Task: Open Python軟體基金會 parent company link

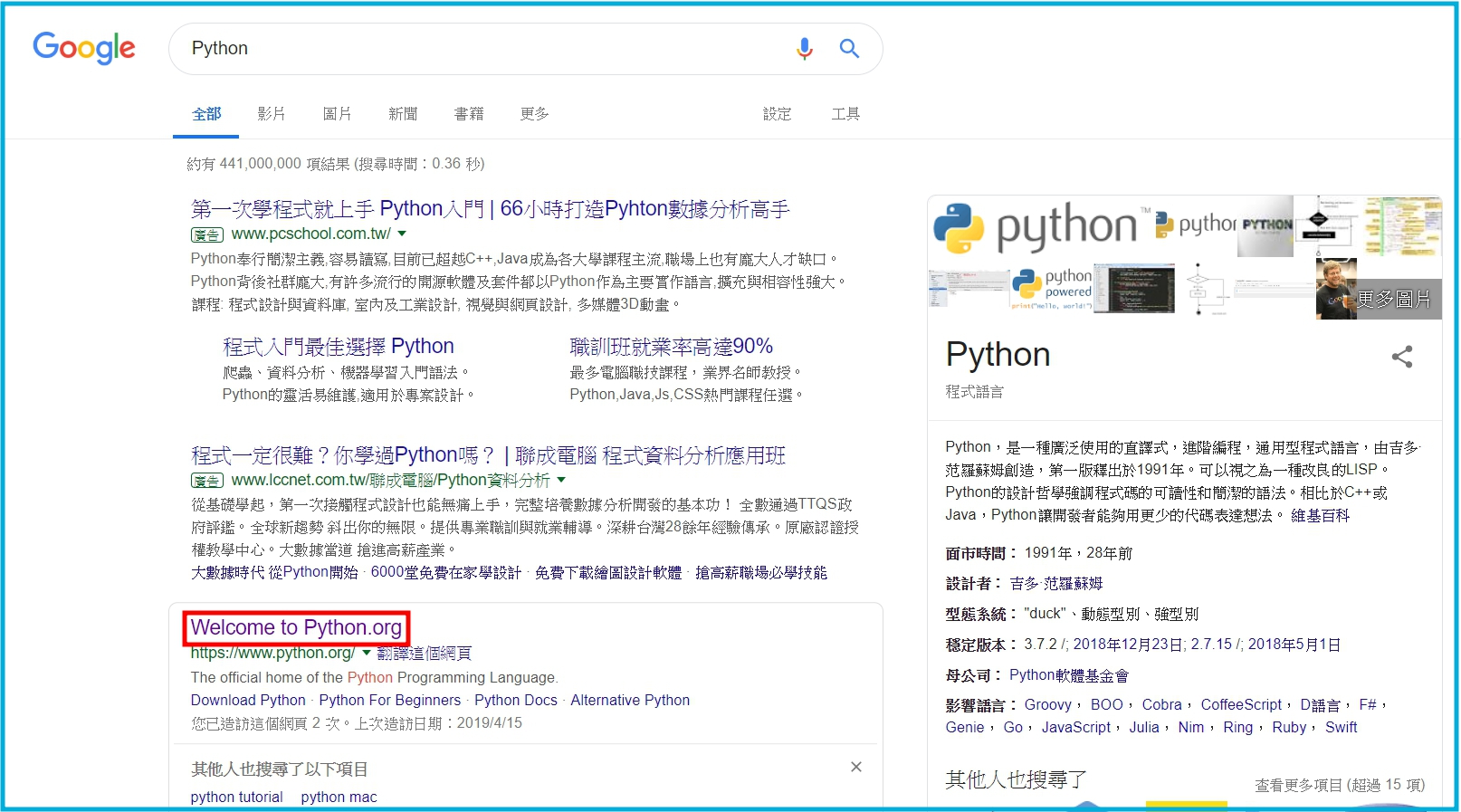Action: click(1069, 675)
